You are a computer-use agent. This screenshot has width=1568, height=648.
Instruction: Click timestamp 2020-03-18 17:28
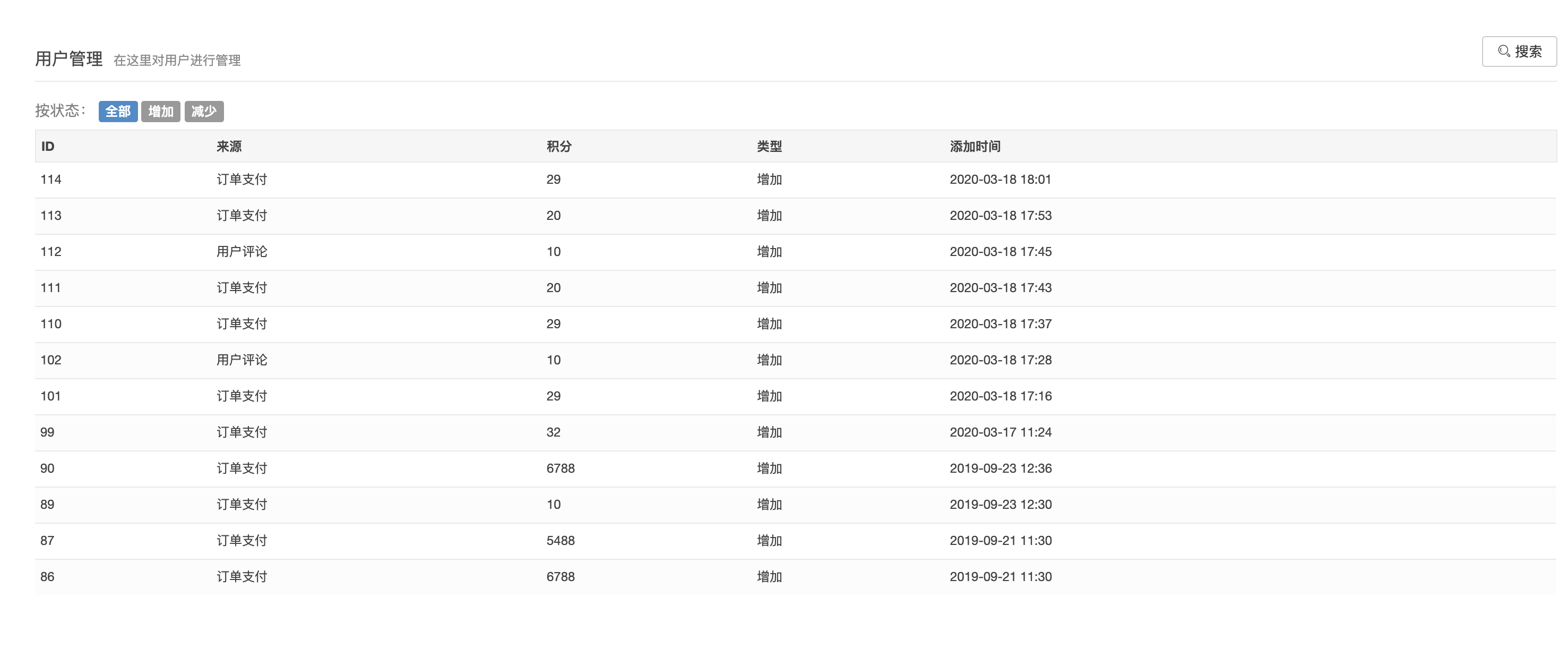tap(1000, 360)
